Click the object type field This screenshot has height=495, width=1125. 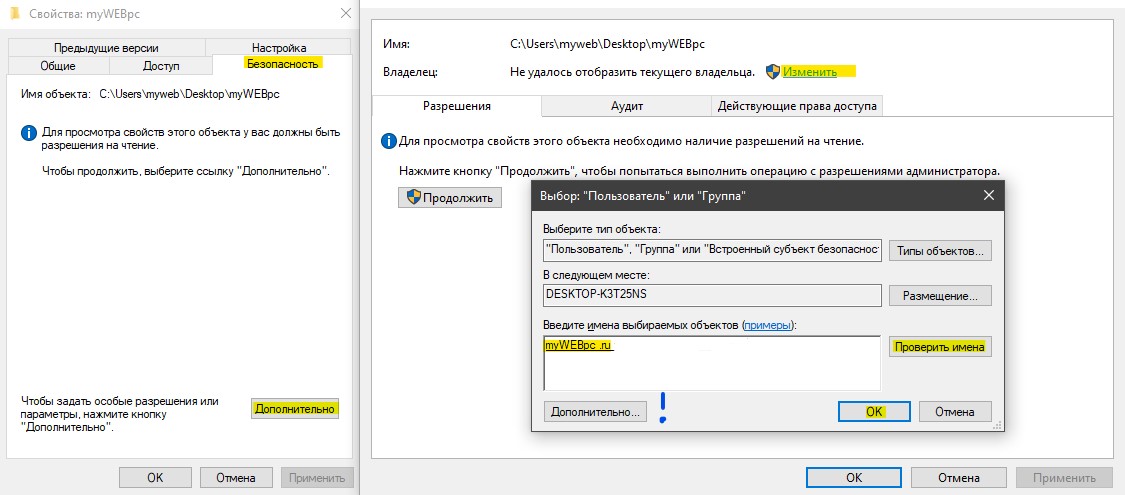[x=712, y=250]
